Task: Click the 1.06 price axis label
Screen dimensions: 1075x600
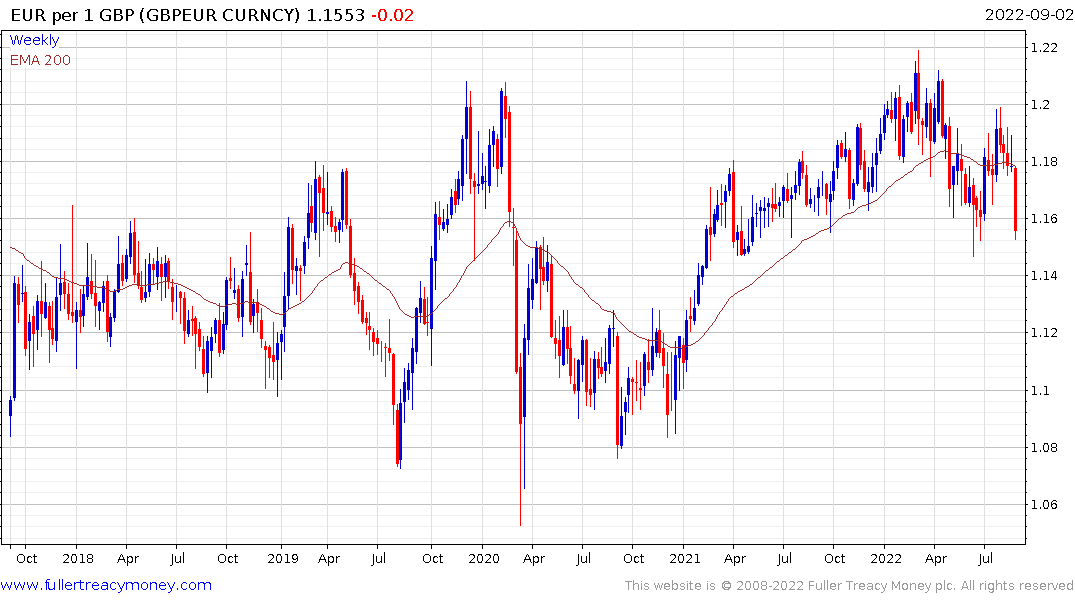Action: pos(1044,505)
